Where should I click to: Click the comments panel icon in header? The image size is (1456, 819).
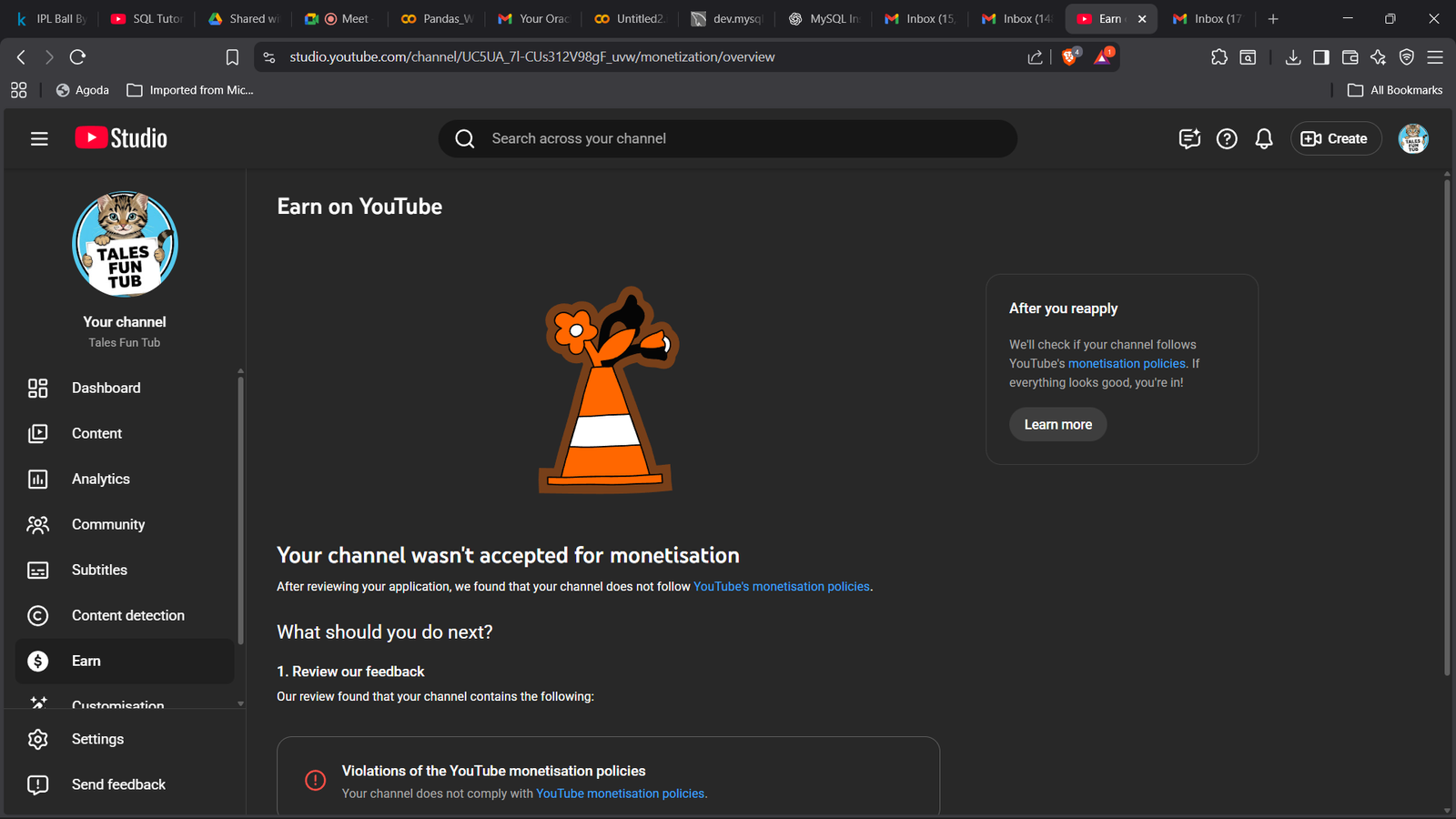point(1189,138)
